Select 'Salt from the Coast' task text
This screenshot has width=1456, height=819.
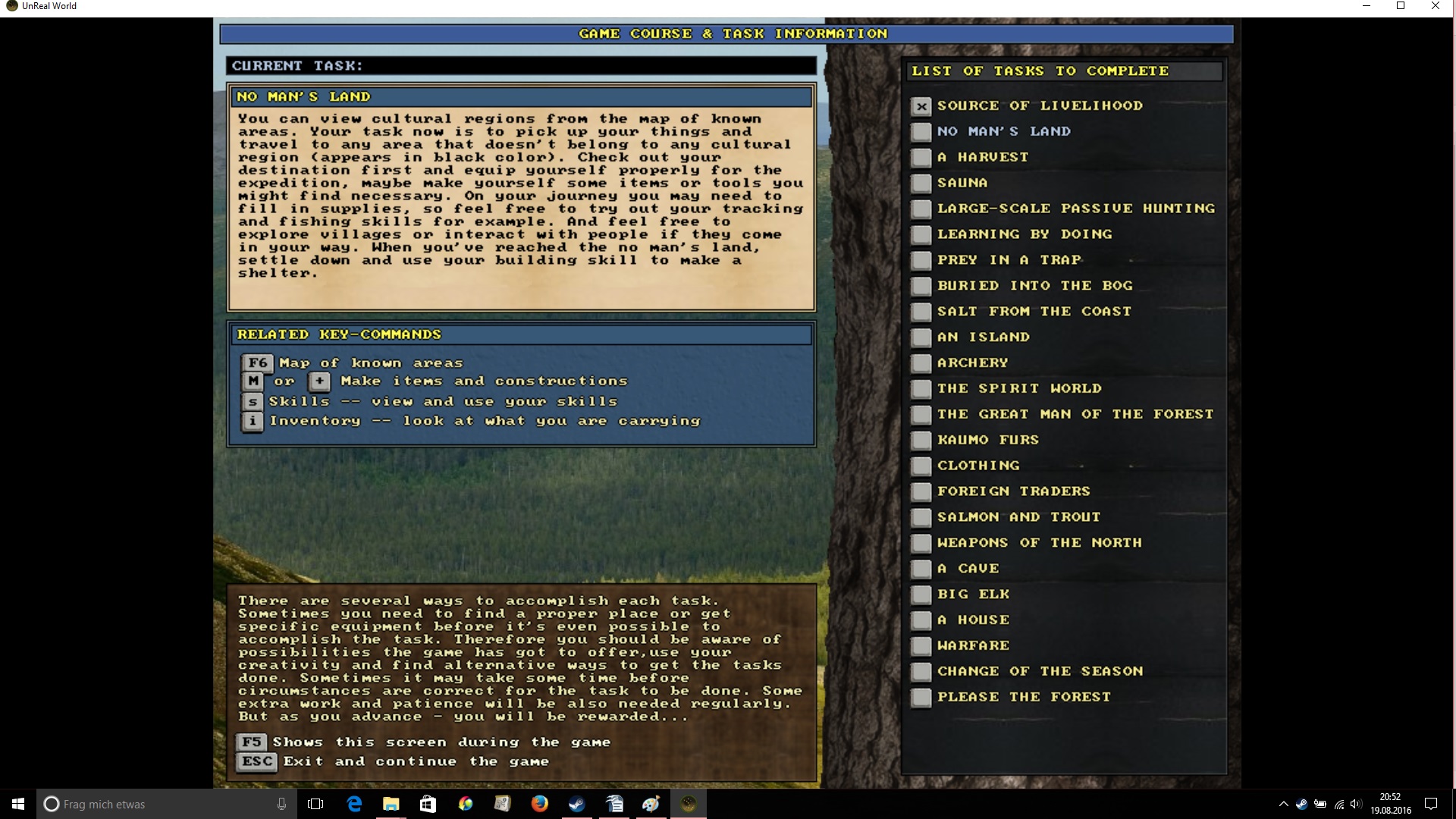click(x=1034, y=311)
